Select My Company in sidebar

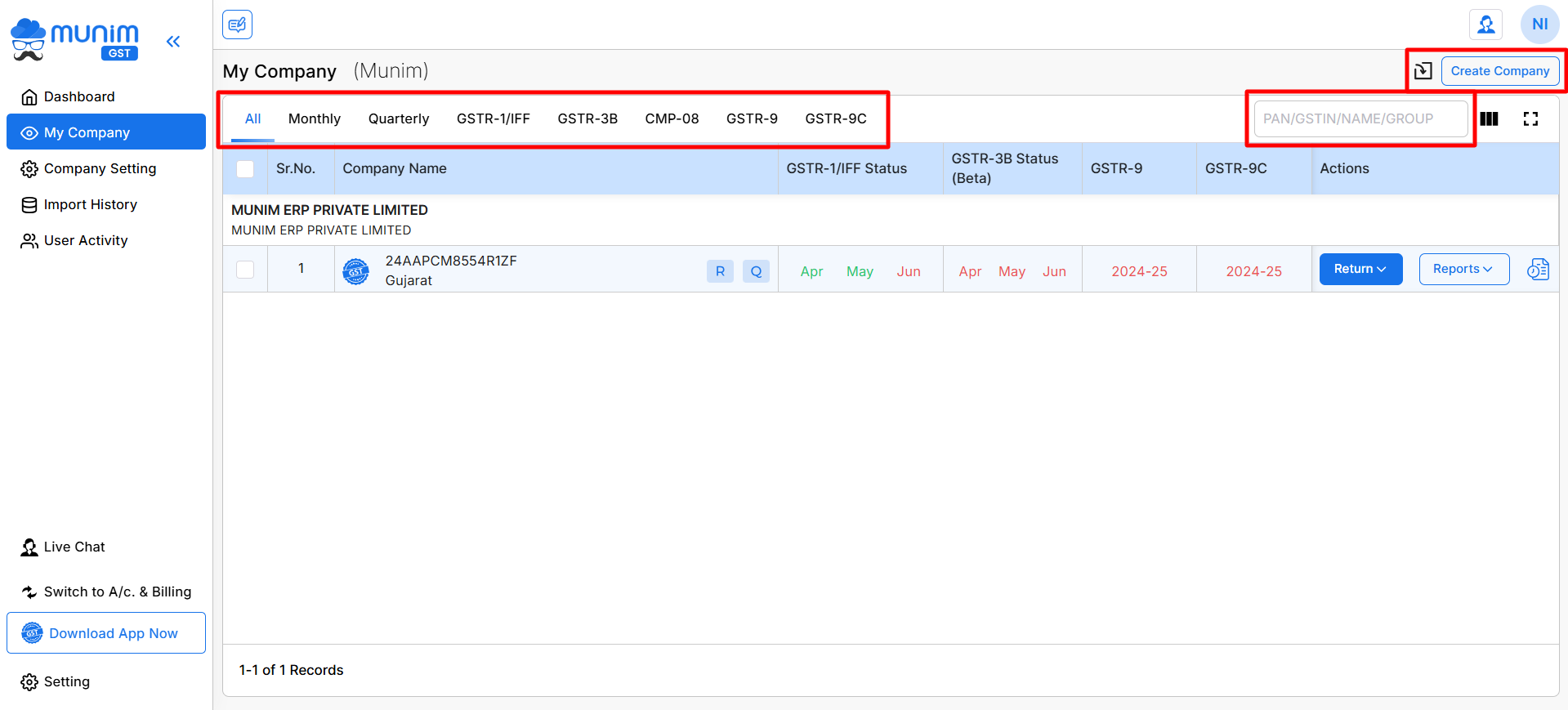click(106, 132)
